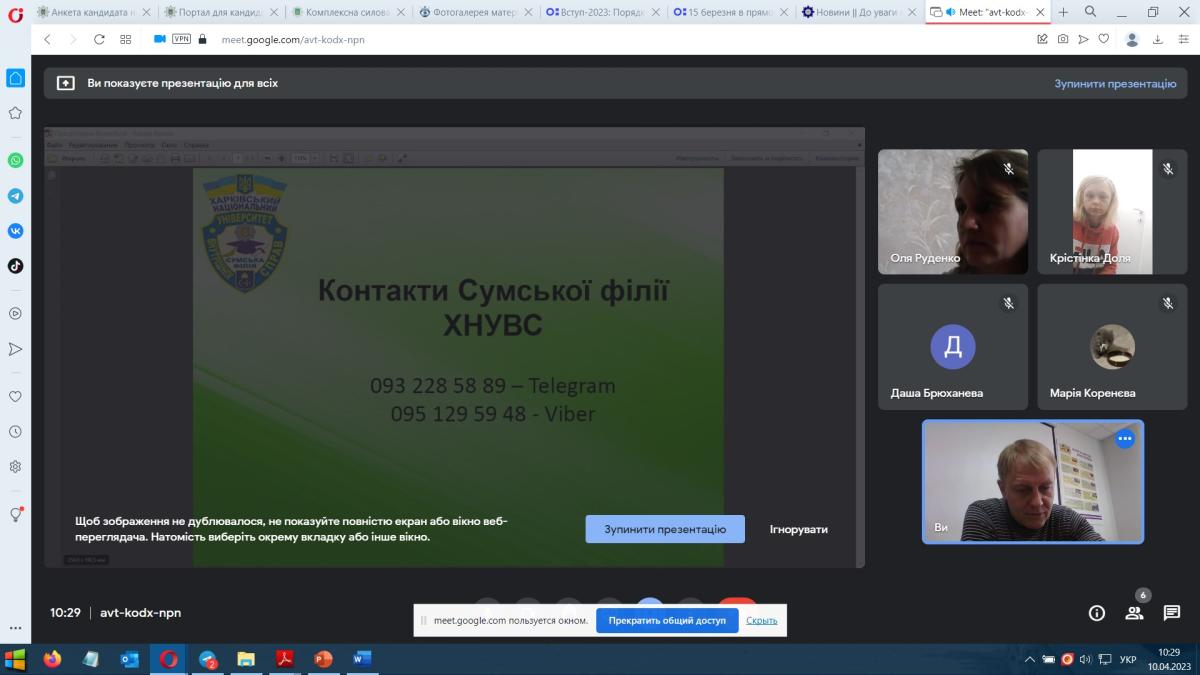
Task: Open Telegram in the Opera sidebar
Action: [15, 196]
